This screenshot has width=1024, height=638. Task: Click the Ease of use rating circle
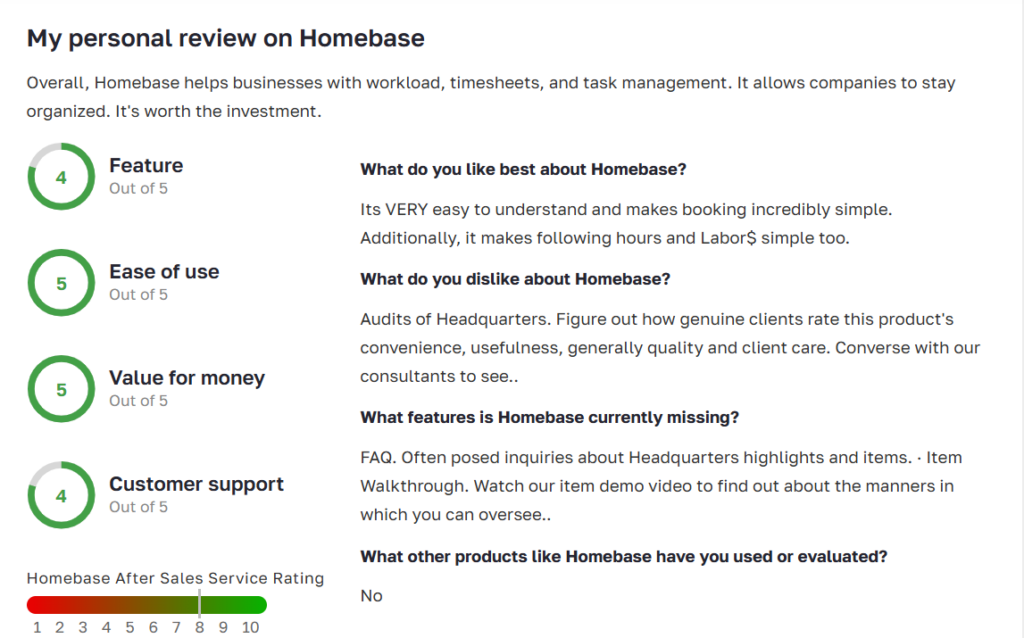click(x=61, y=283)
